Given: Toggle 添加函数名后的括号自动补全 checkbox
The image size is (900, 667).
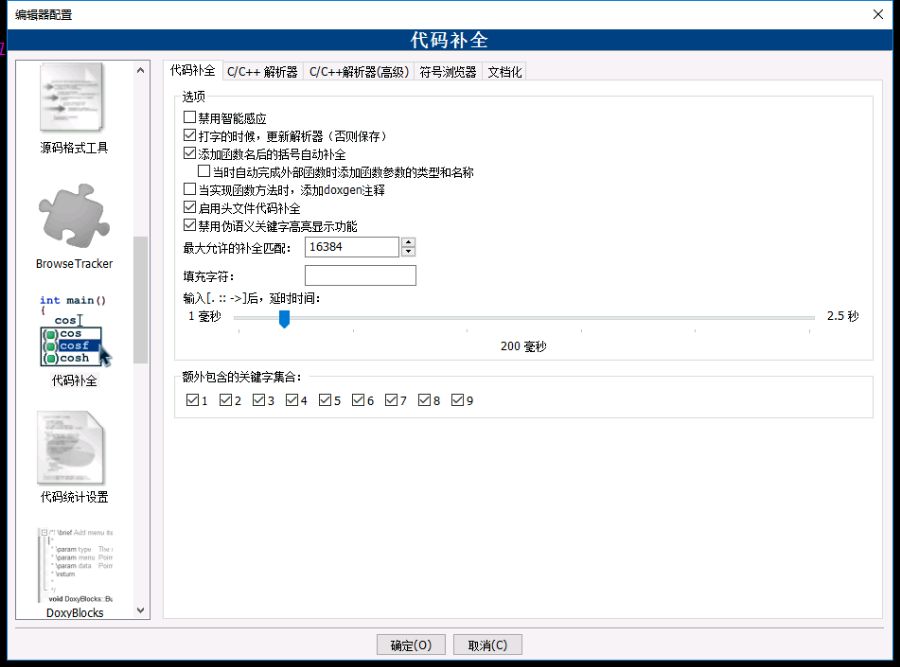Looking at the screenshot, I should [x=189, y=153].
